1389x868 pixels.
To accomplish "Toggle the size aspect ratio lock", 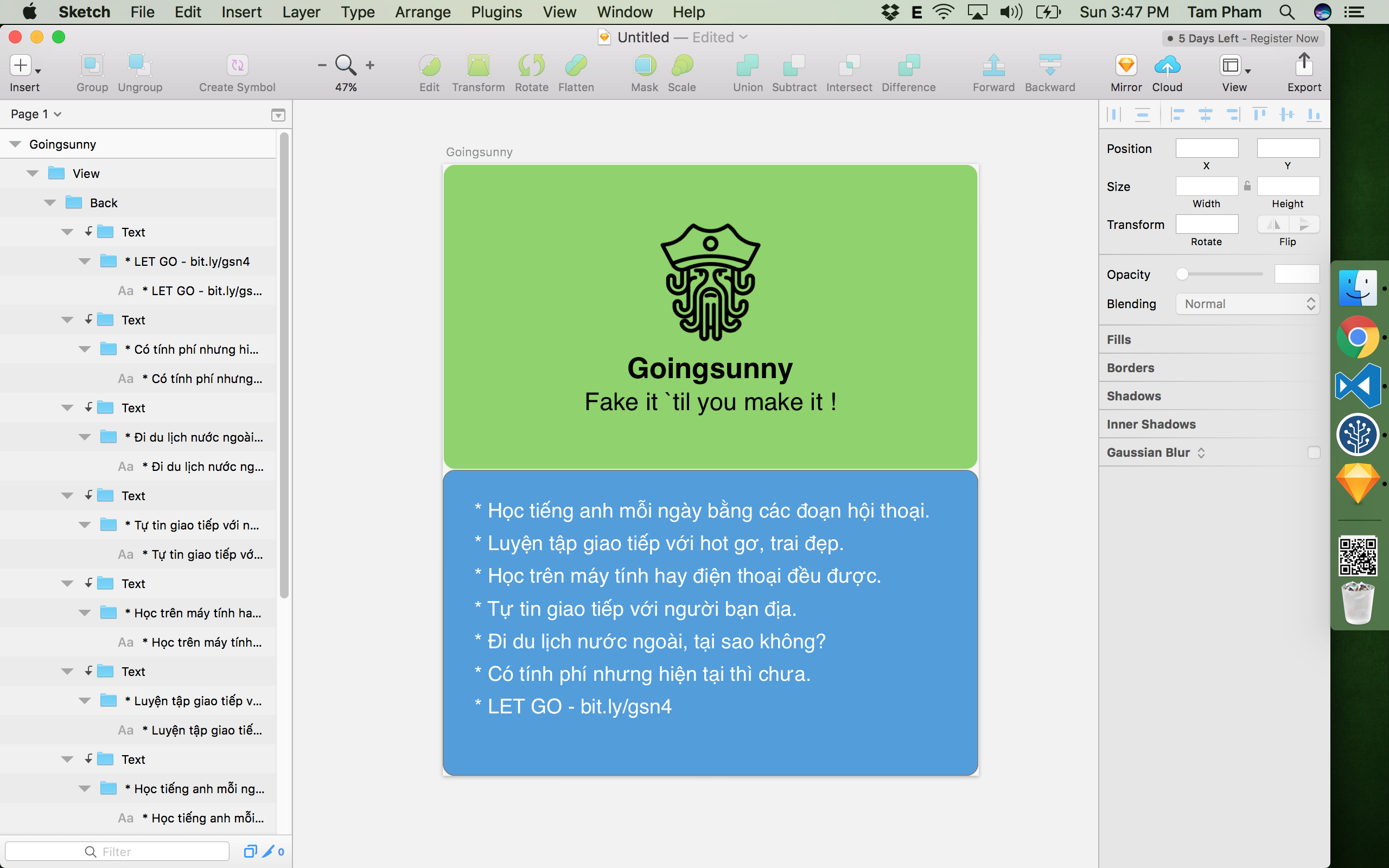I will [1247, 186].
